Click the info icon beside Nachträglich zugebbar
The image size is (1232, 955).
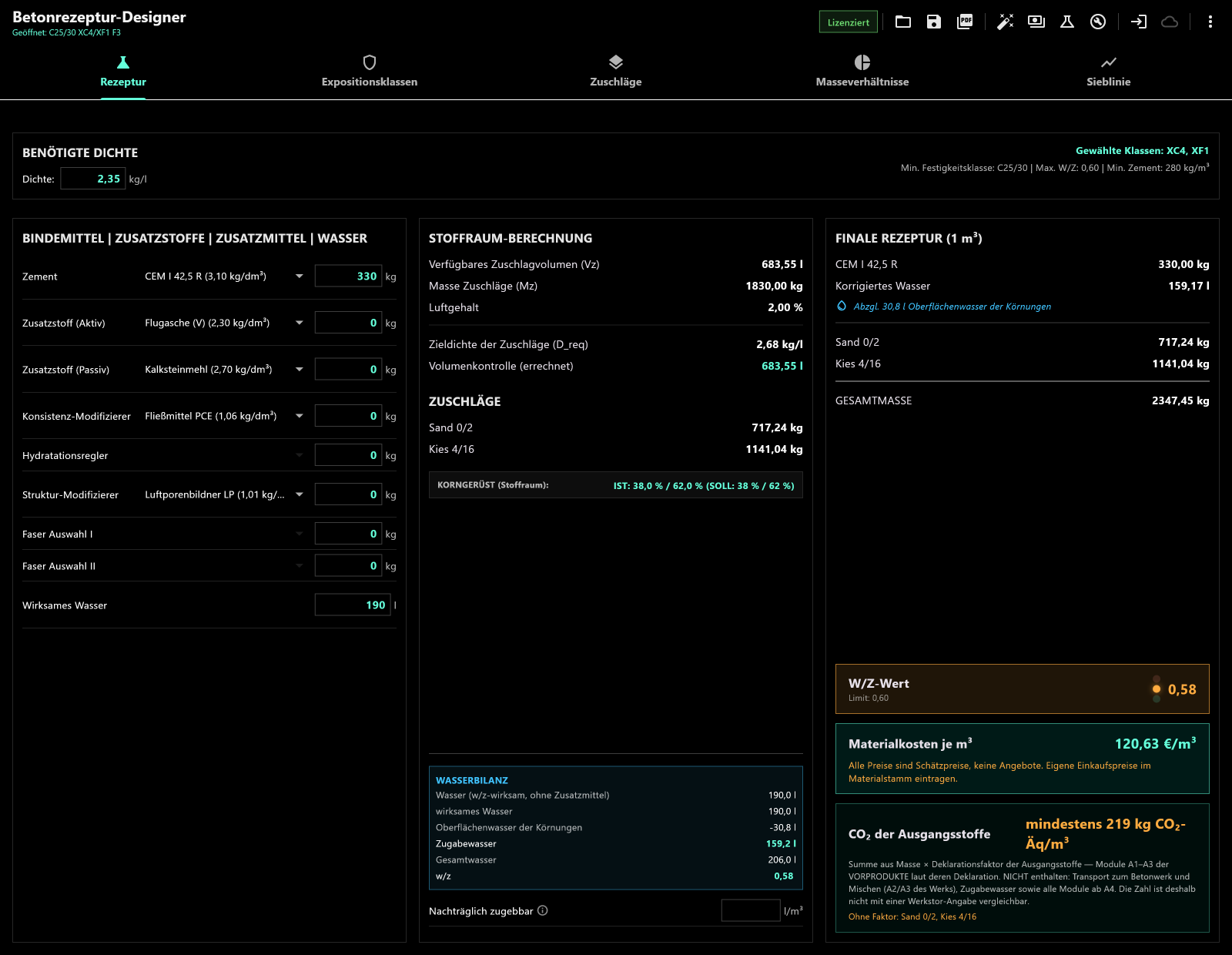point(543,910)
